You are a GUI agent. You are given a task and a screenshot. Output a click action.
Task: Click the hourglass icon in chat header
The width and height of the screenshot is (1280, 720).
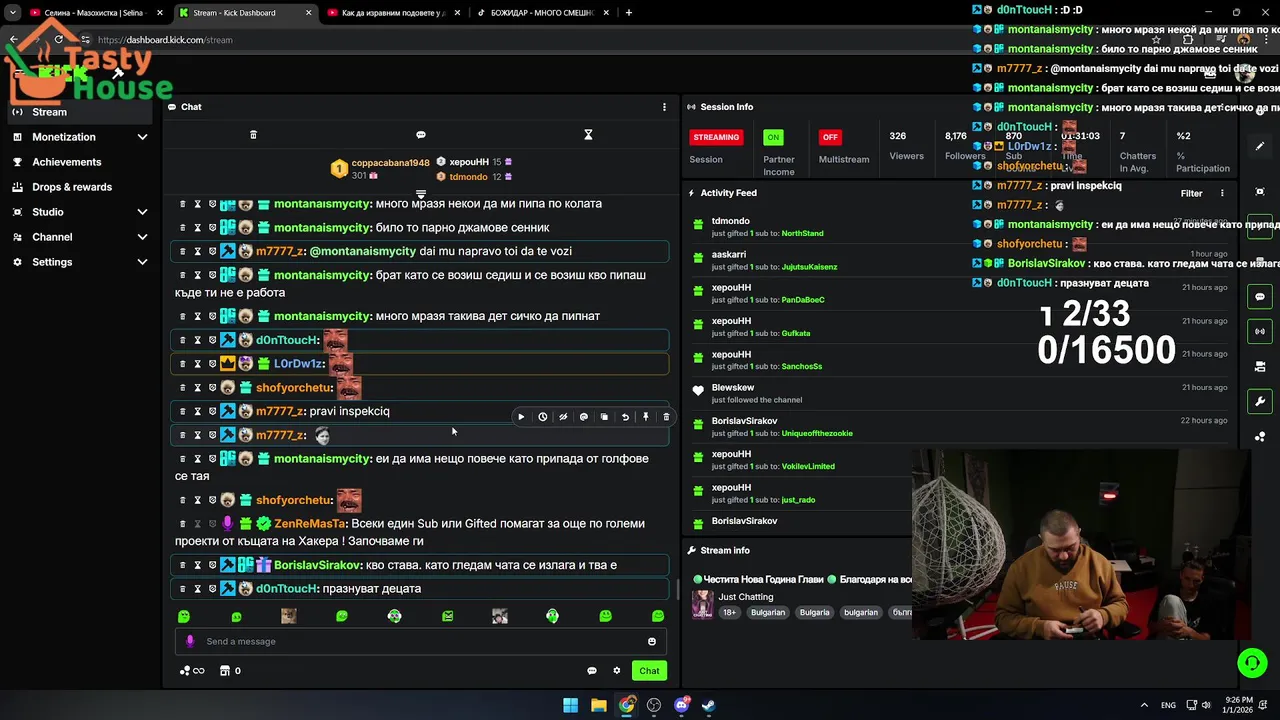coord(588,135)
